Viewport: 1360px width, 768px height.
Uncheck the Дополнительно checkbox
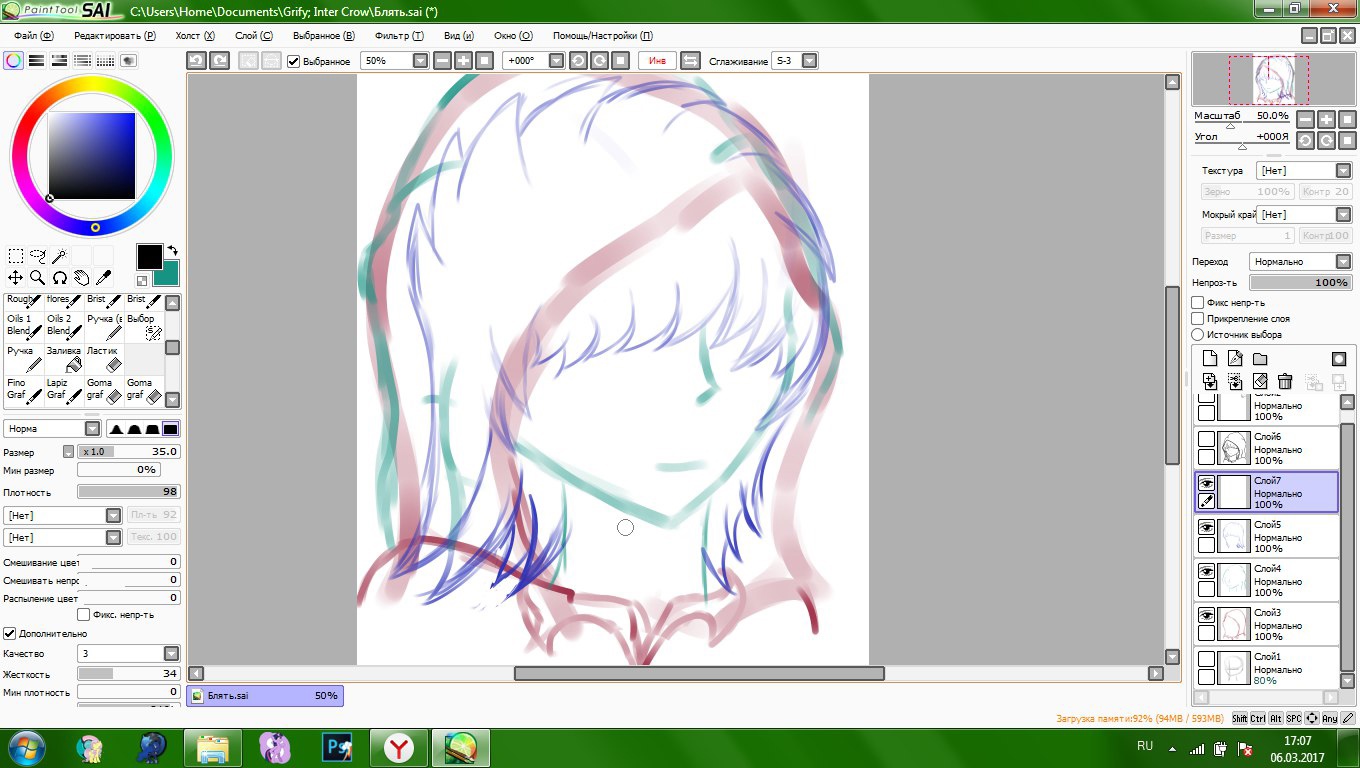coord(10,634)
